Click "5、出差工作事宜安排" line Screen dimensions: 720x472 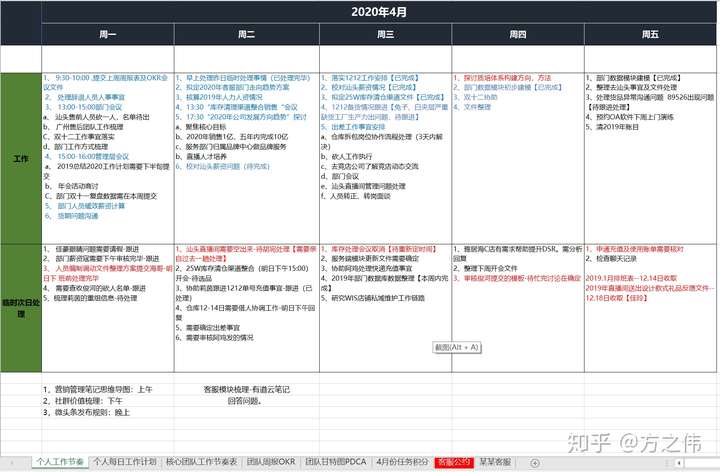353,127
